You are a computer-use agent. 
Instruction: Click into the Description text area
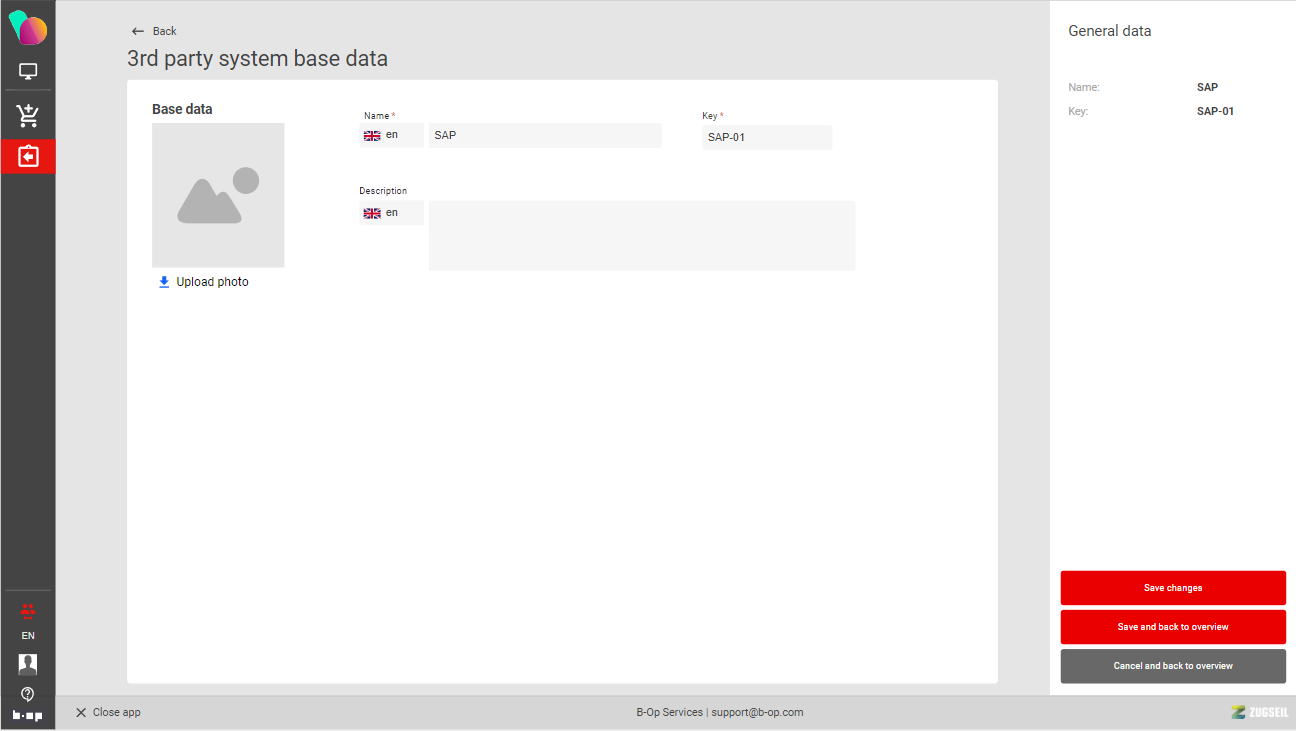click(x=641, y=236)
